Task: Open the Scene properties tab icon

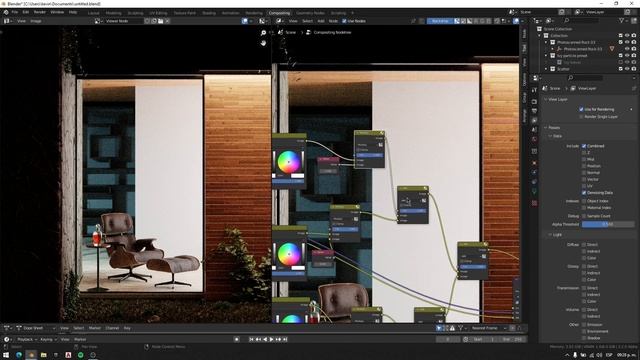Action: [534, 130]
